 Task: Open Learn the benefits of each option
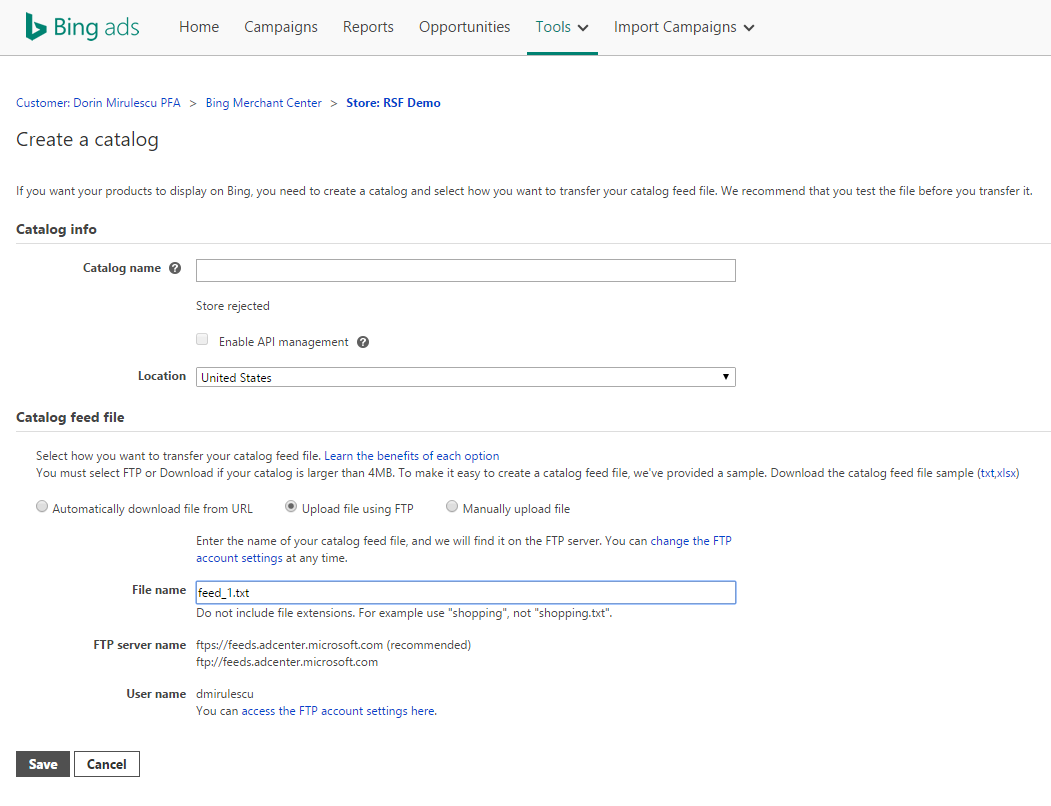[x=412, y=456]
